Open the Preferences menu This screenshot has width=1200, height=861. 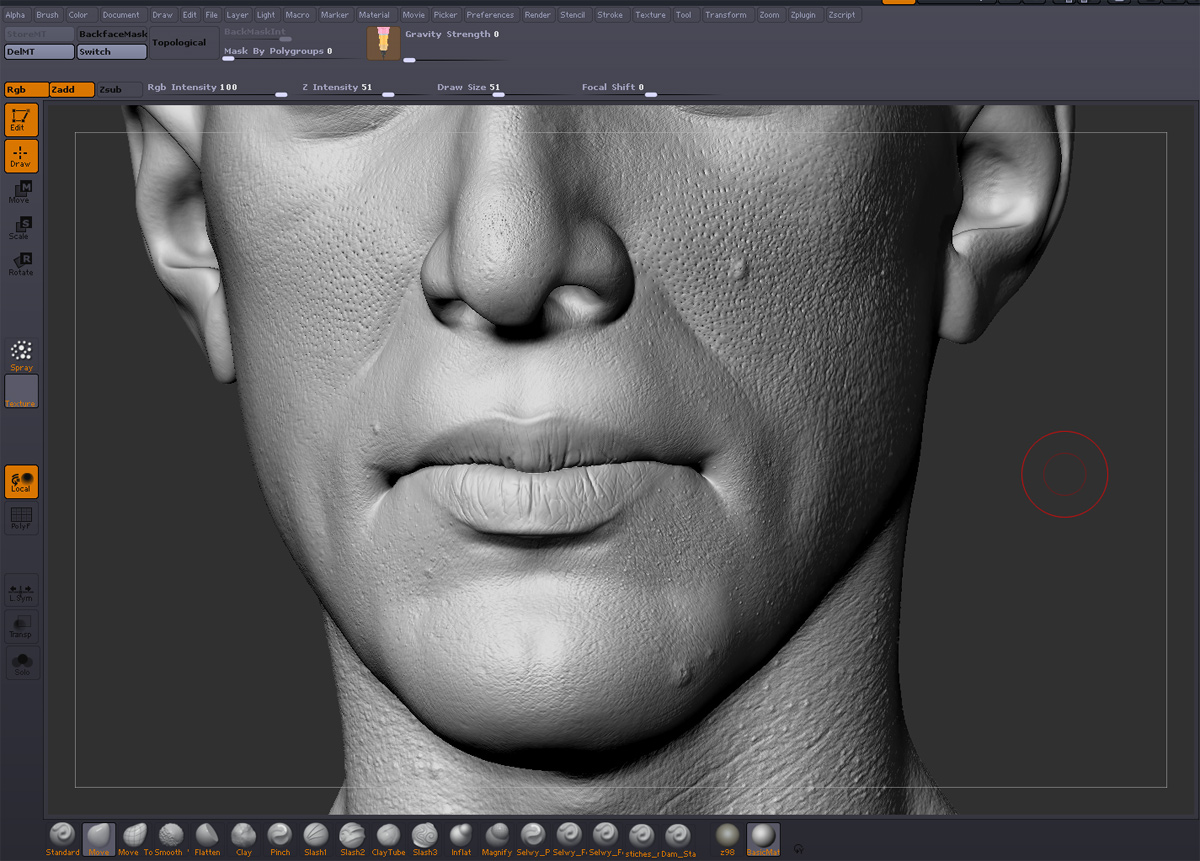pos(490,15)
